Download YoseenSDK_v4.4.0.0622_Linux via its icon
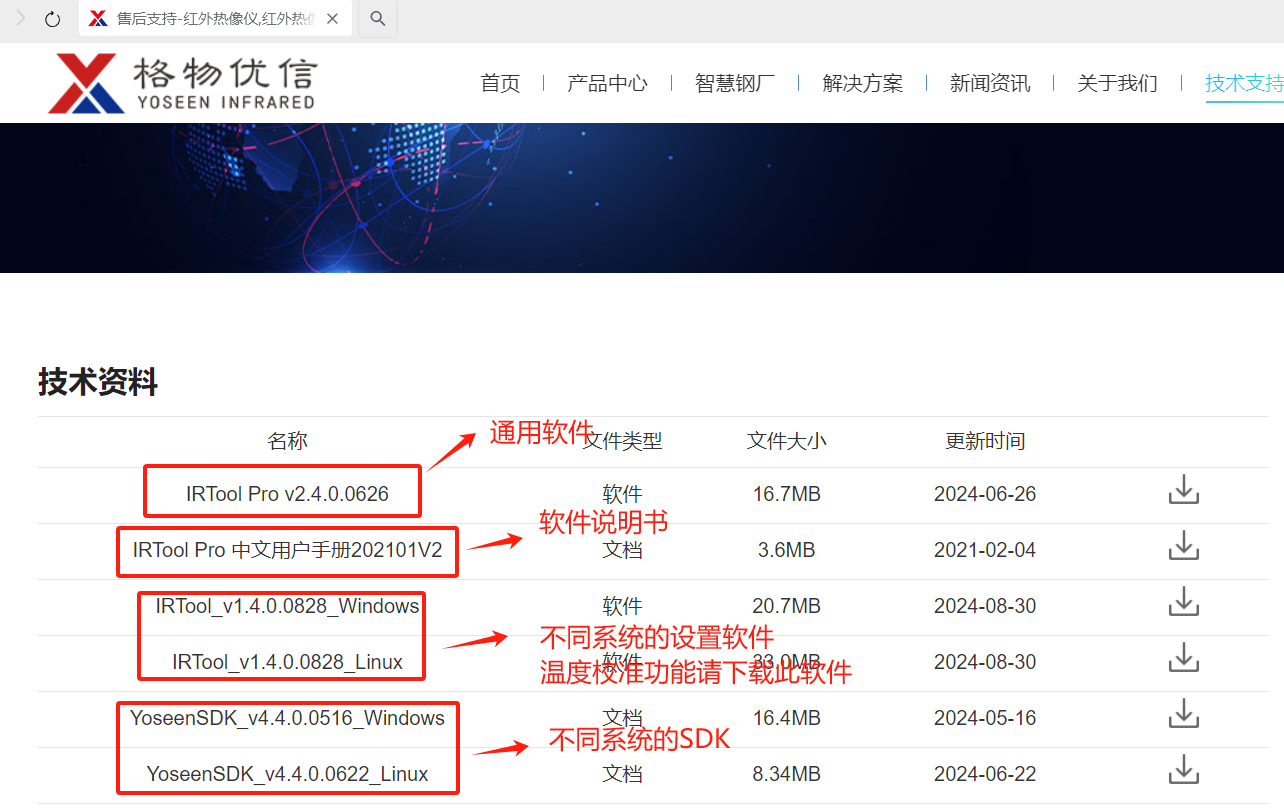 [x=1183, y=770]
